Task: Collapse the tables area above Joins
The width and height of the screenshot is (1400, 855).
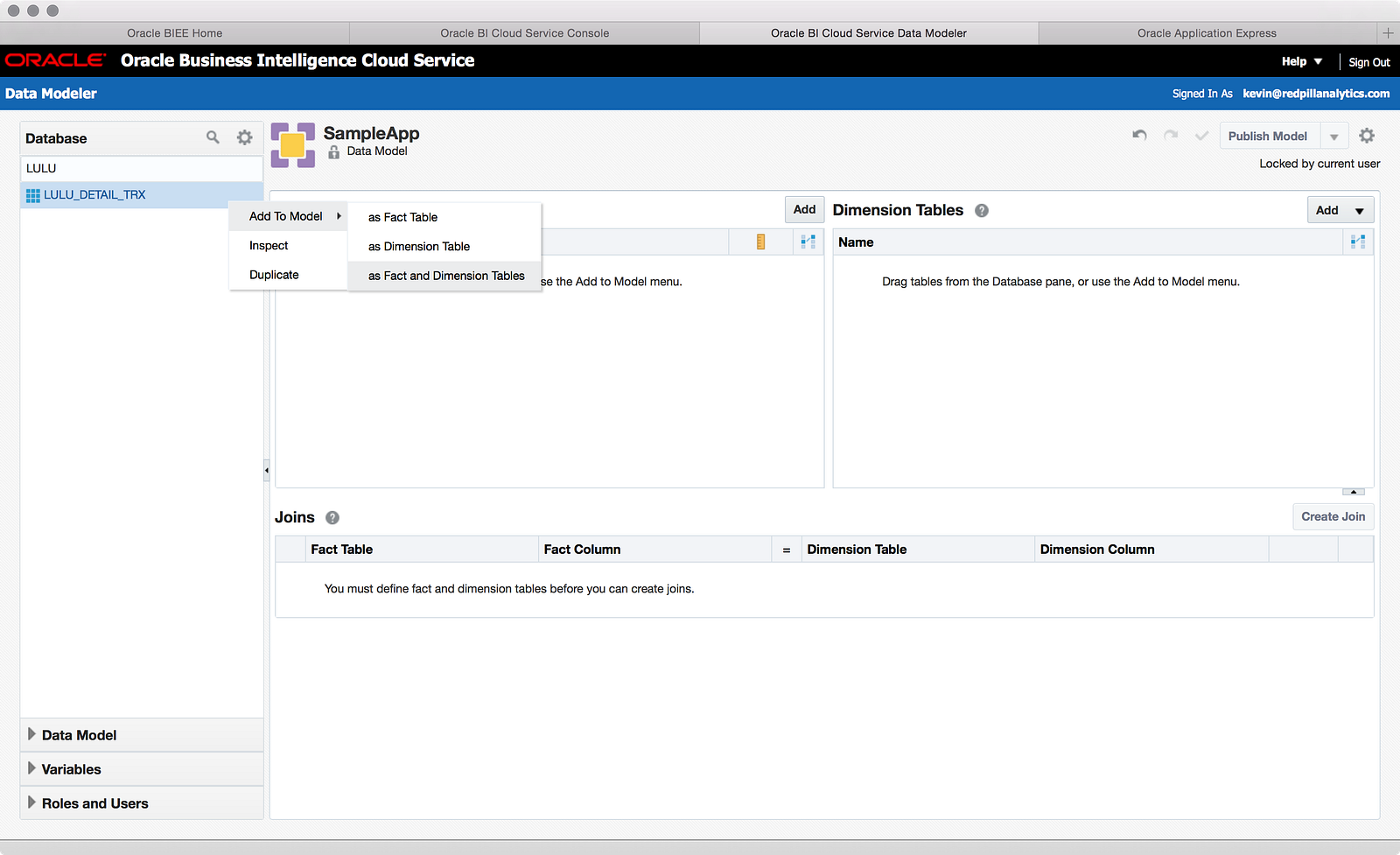Action: [1353, 492]
